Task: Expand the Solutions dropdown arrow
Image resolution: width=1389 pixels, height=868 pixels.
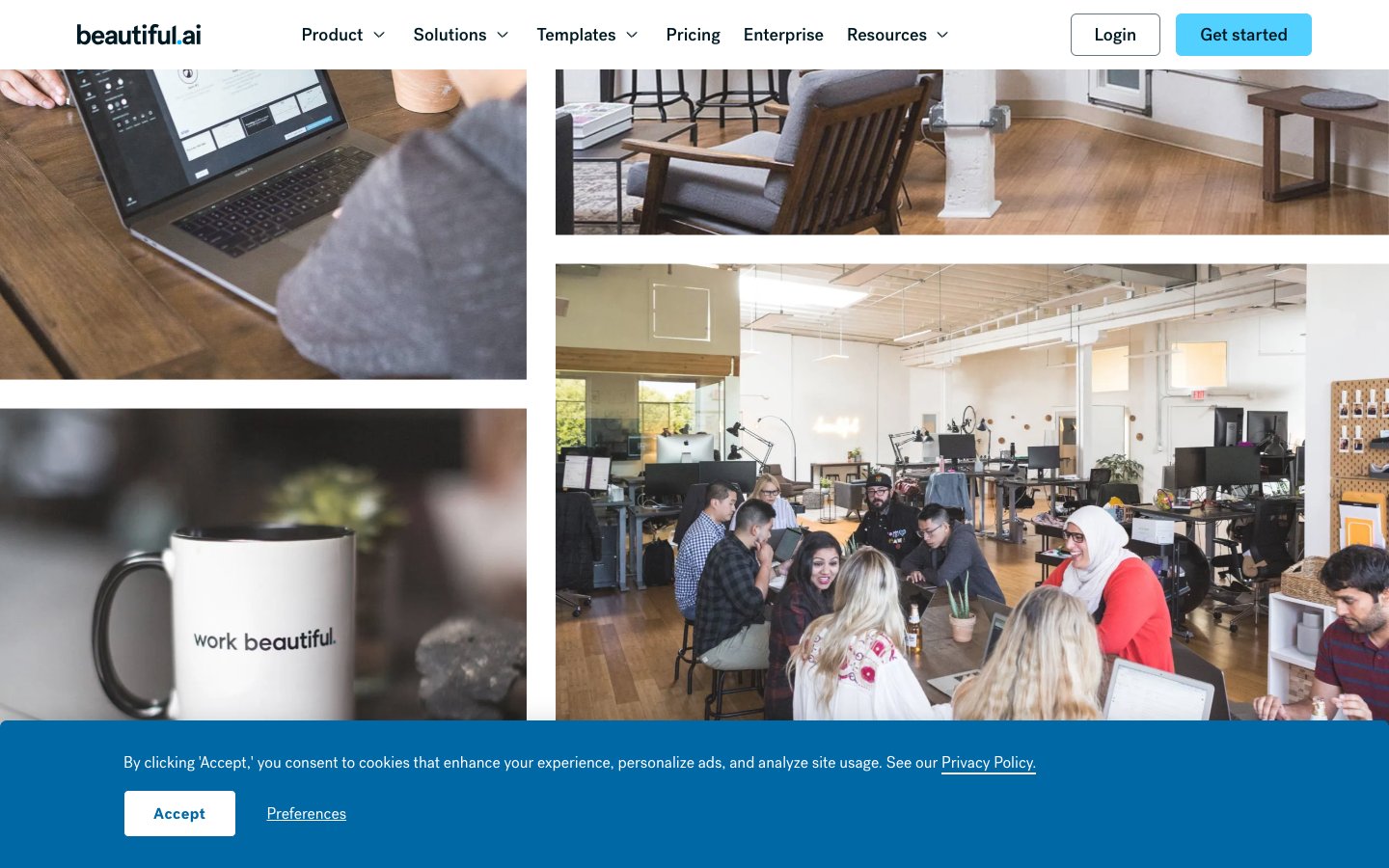Action: 503,35
